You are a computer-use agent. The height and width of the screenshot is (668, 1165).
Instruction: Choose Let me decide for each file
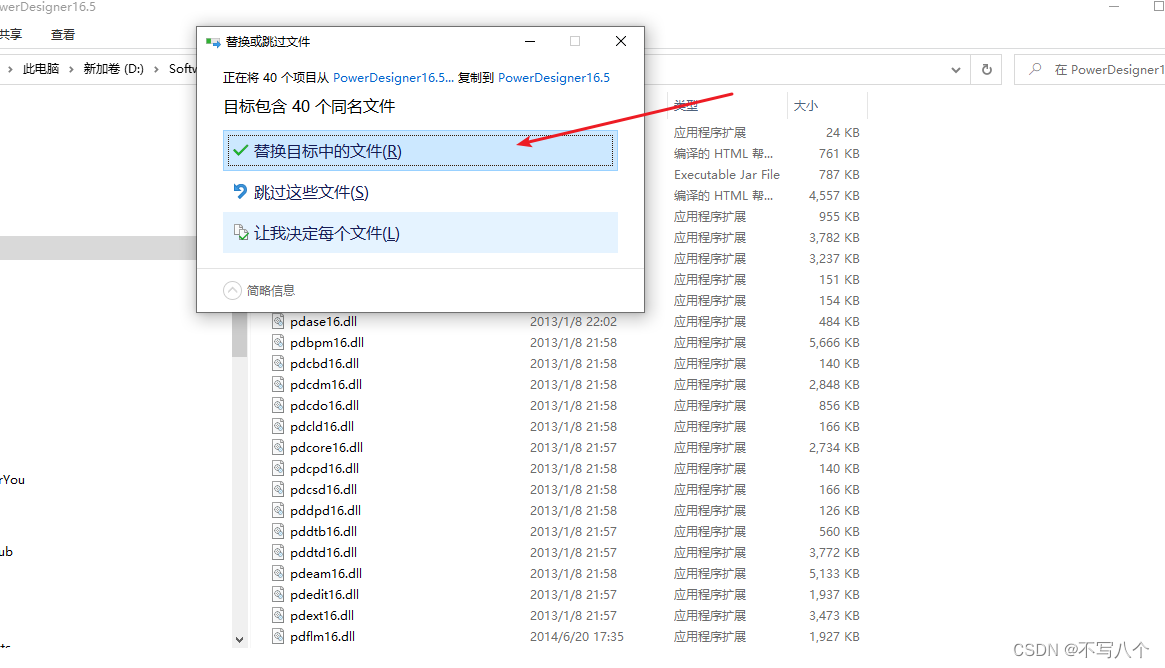coord(420,233)
